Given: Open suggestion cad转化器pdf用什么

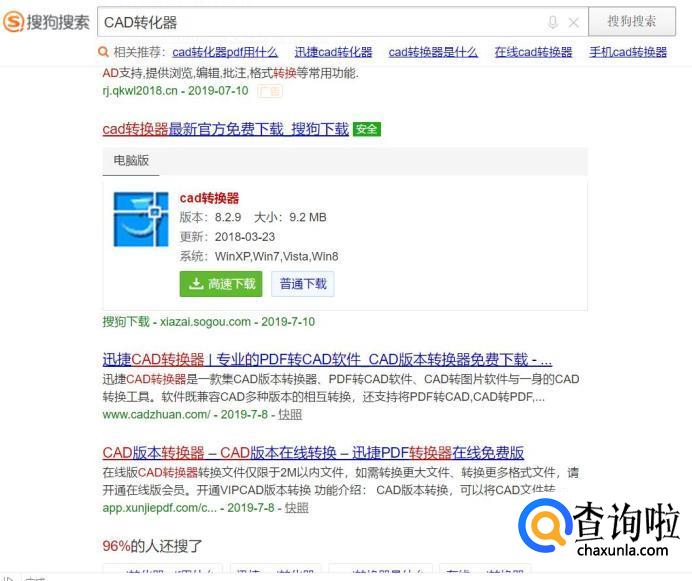Looking at the screenshot, I should 225,52.
